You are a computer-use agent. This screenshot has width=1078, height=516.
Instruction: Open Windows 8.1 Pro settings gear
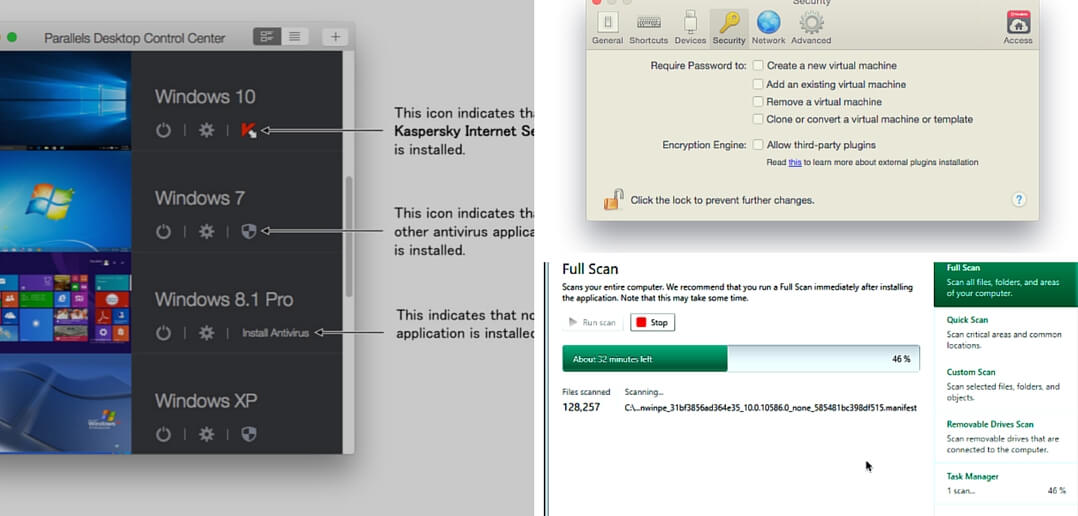point(206,333)
